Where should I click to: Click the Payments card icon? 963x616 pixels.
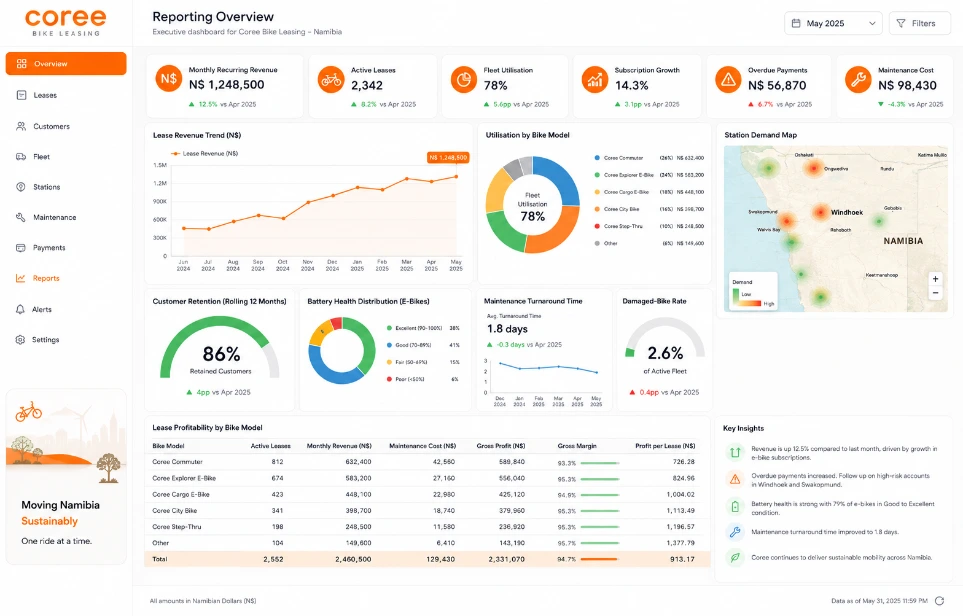pyautogui.click(x=21, y=248)
